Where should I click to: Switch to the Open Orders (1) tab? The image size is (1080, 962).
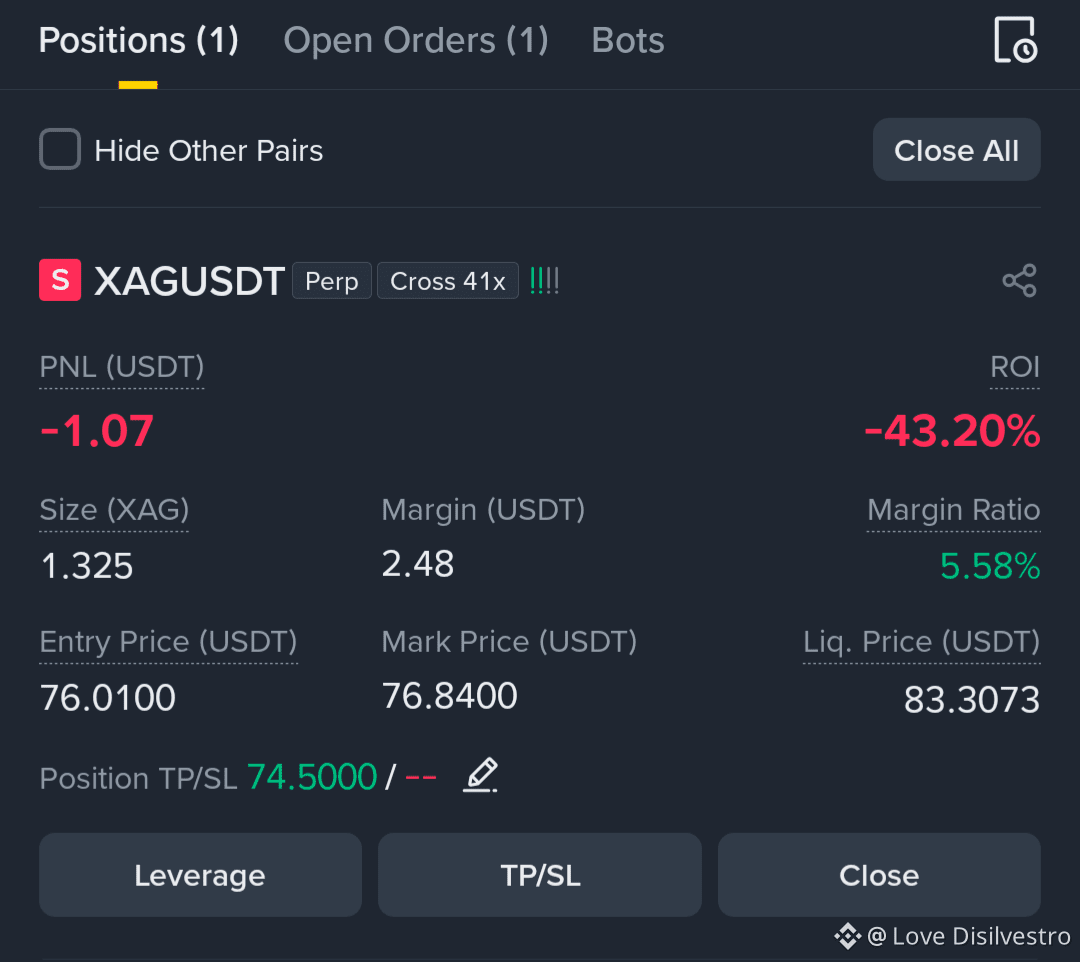tap(416, 40)
